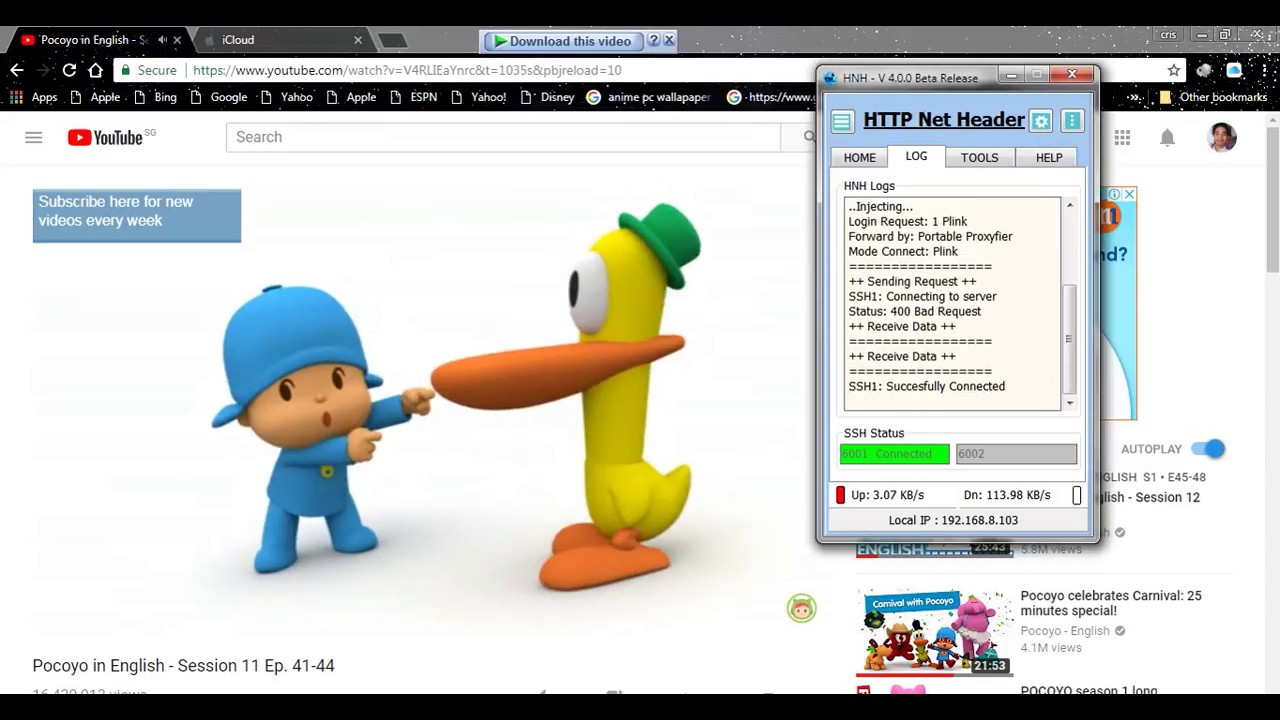Bookmark this page with star icon
Screen dimensions: 1280x720
(x=1174, y=70)
